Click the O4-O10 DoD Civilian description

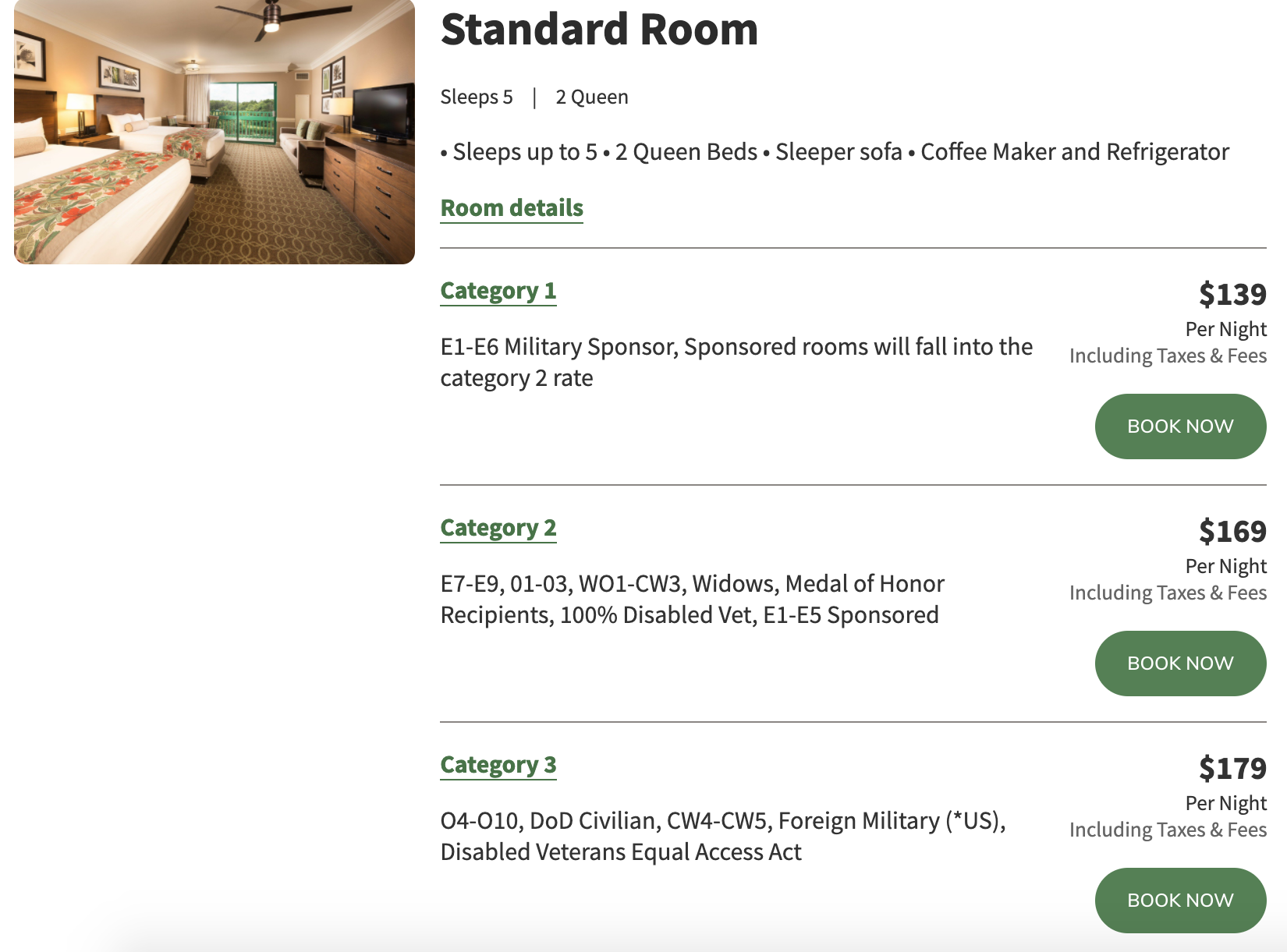point(723,836)
